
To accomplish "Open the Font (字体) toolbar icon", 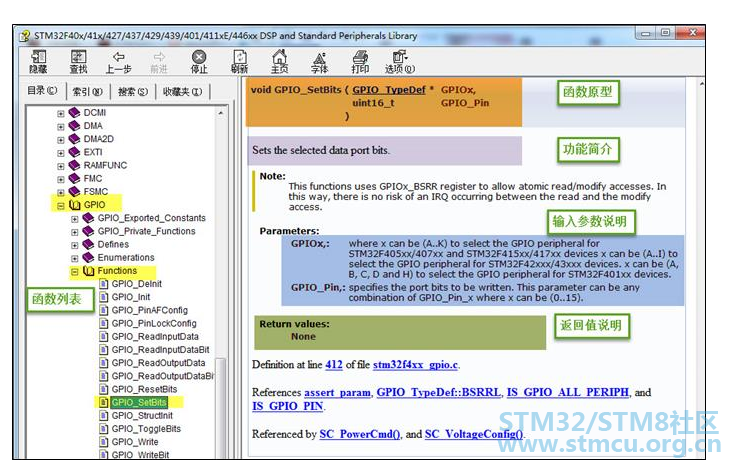I will pyautogui.click(x=319, y=61).
